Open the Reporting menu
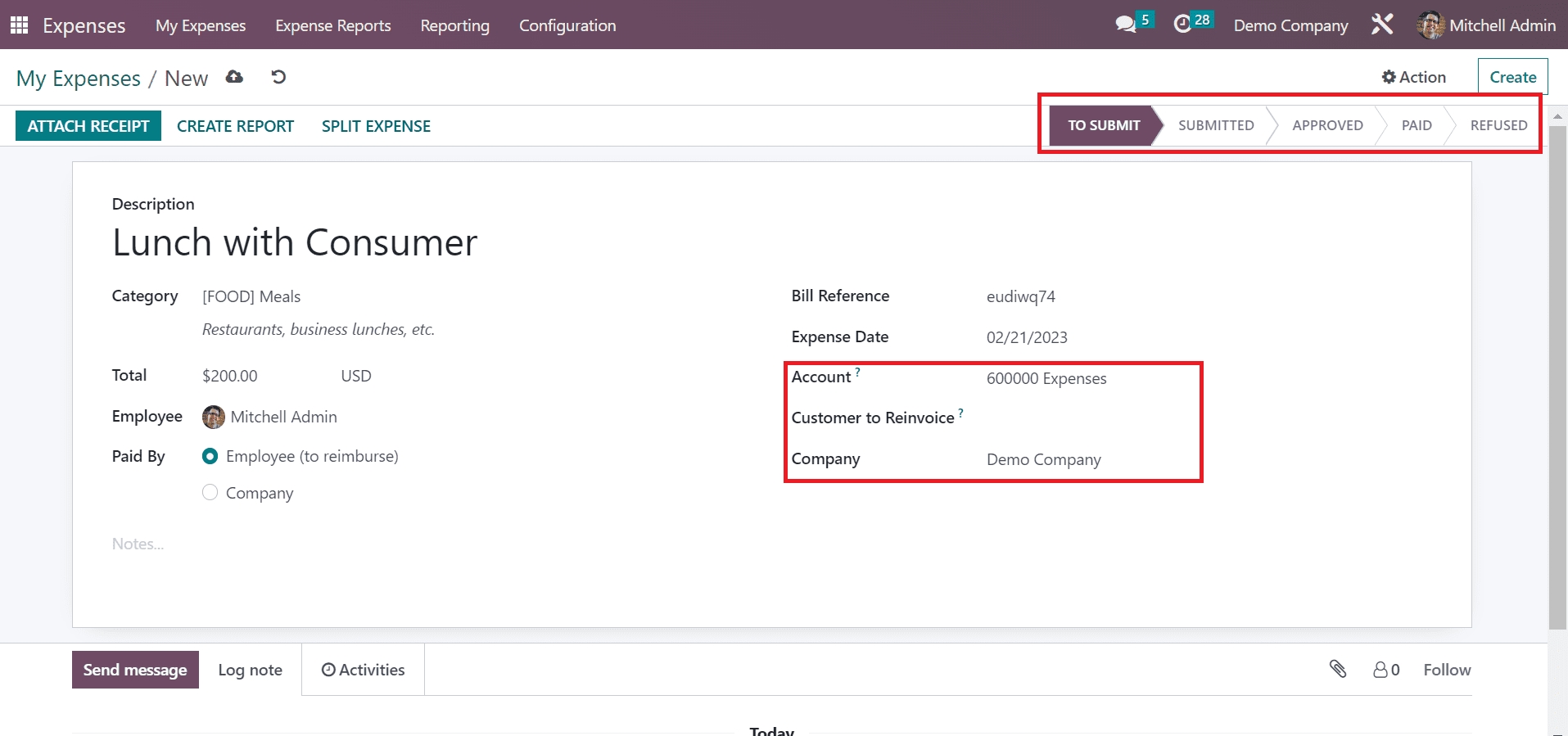This screenshot has width=1568, height=736. [x=454, y=25]
